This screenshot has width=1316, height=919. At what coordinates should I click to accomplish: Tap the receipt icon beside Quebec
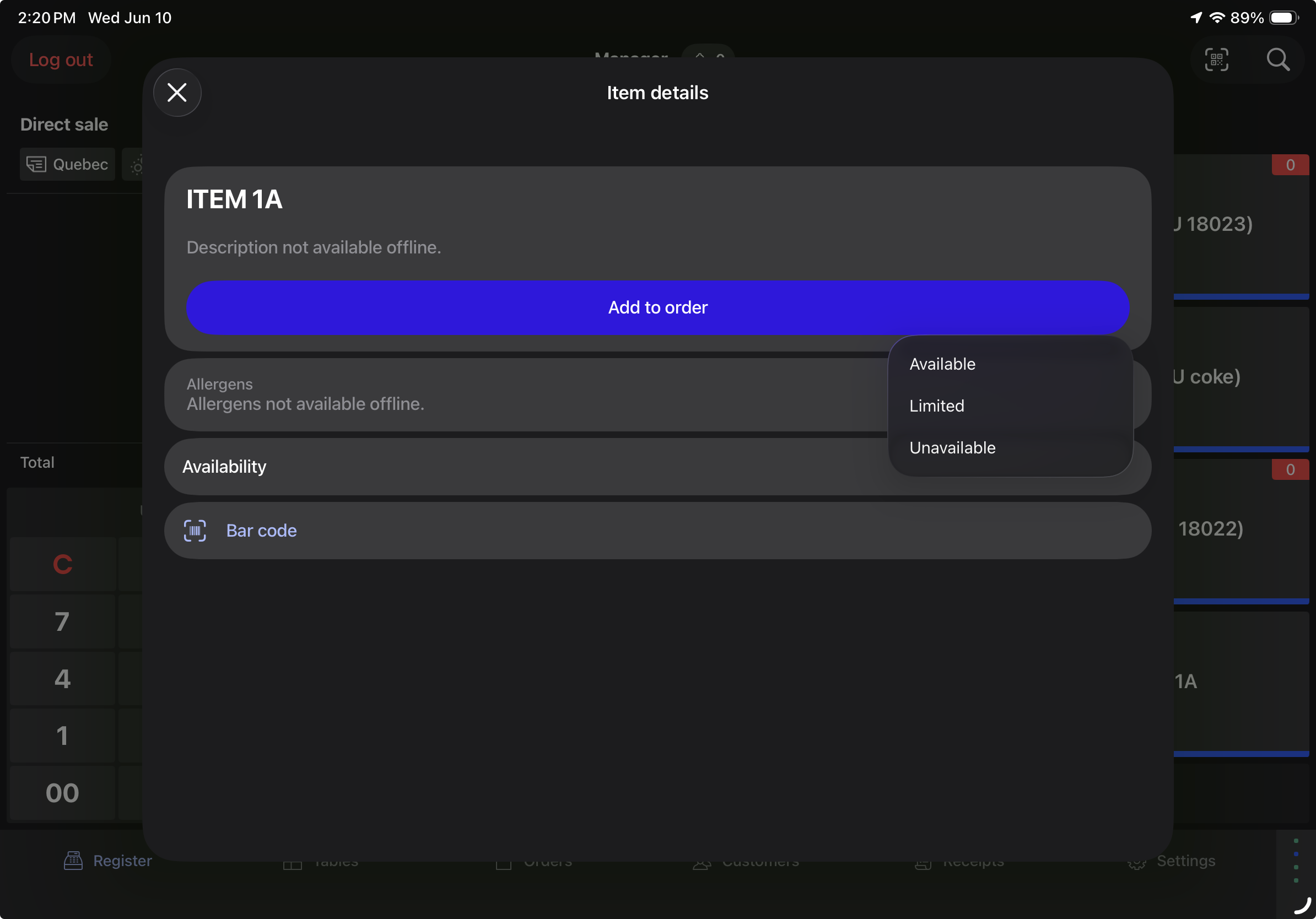point(36,164)
